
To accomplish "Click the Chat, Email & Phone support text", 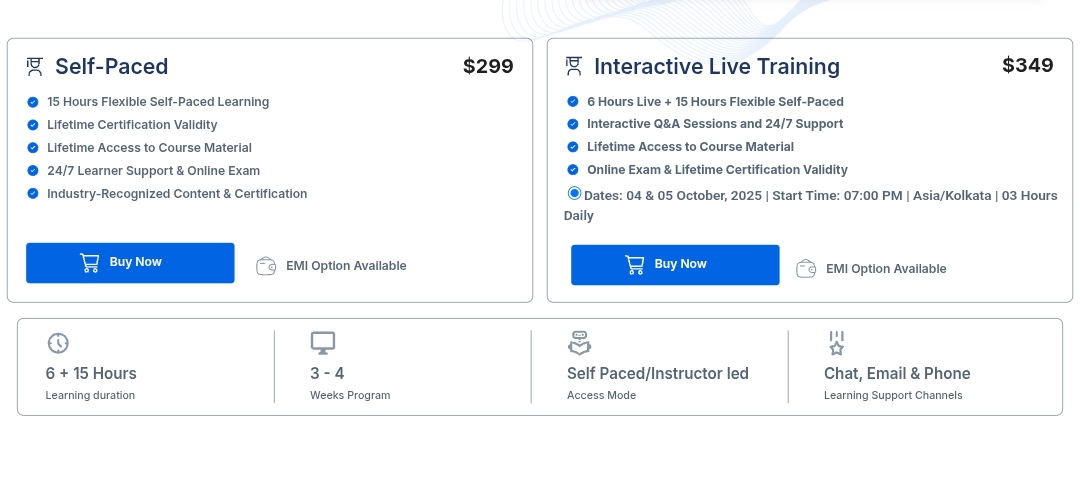I will pyautogui.click(x=897, y=373).
